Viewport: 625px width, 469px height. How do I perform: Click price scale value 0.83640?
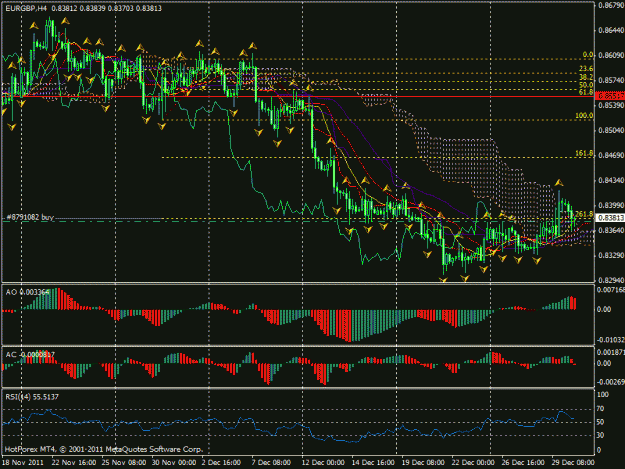pyautogui.click(x=611, y=230)
